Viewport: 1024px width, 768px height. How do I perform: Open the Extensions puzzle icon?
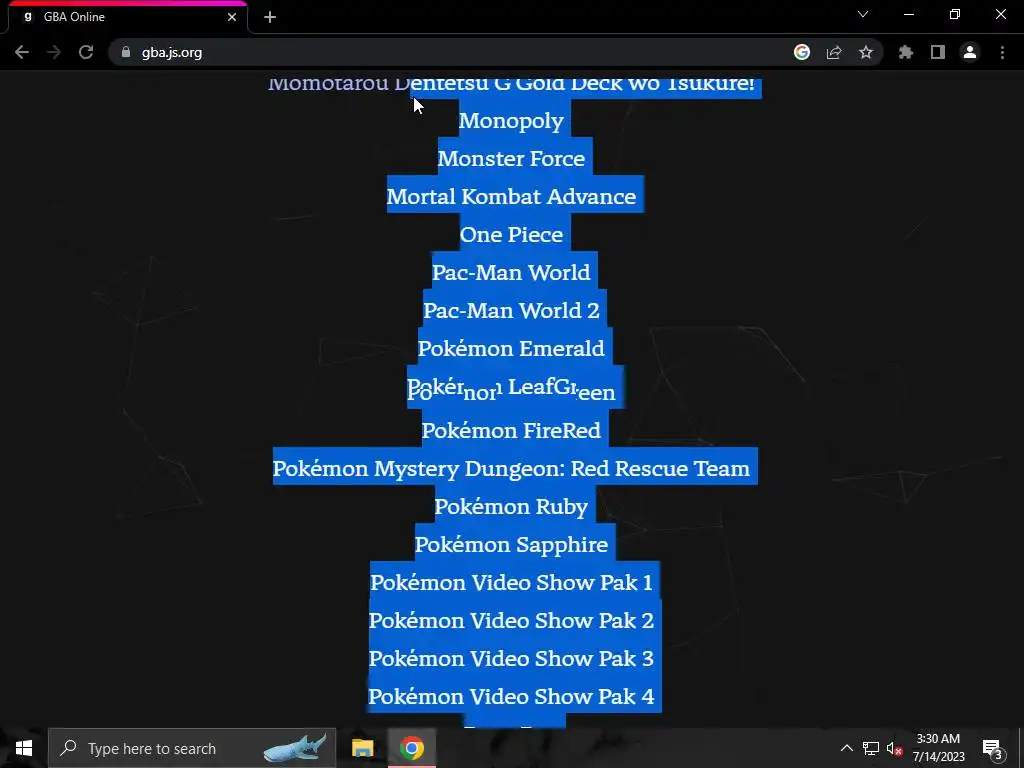906,52
